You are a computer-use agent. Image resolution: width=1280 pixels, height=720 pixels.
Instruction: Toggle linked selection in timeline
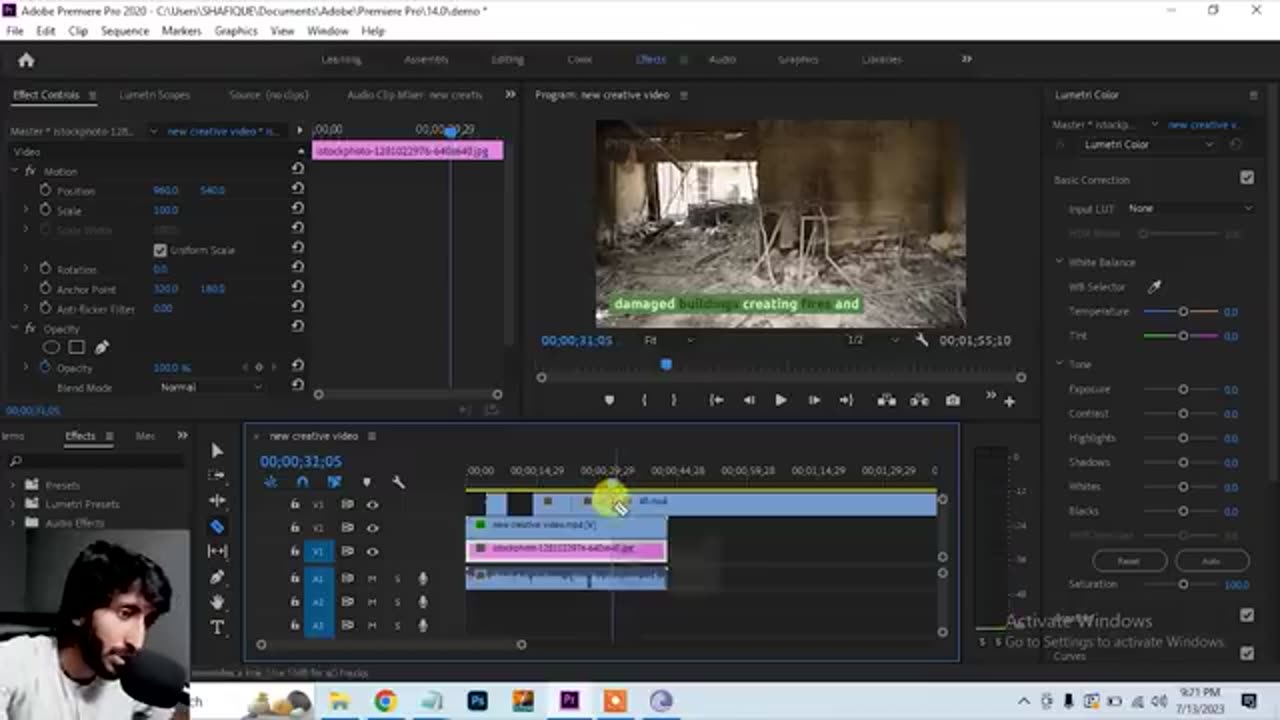334,482
